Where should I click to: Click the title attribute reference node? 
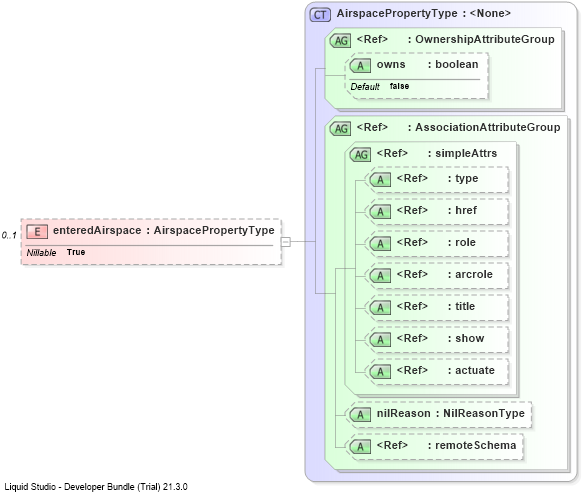pos(437,307)
